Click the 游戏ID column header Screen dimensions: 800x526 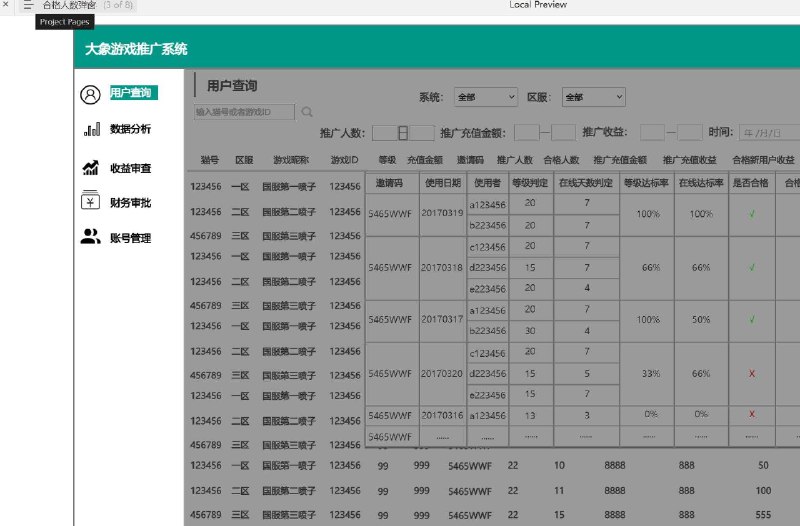coord(344,160)
